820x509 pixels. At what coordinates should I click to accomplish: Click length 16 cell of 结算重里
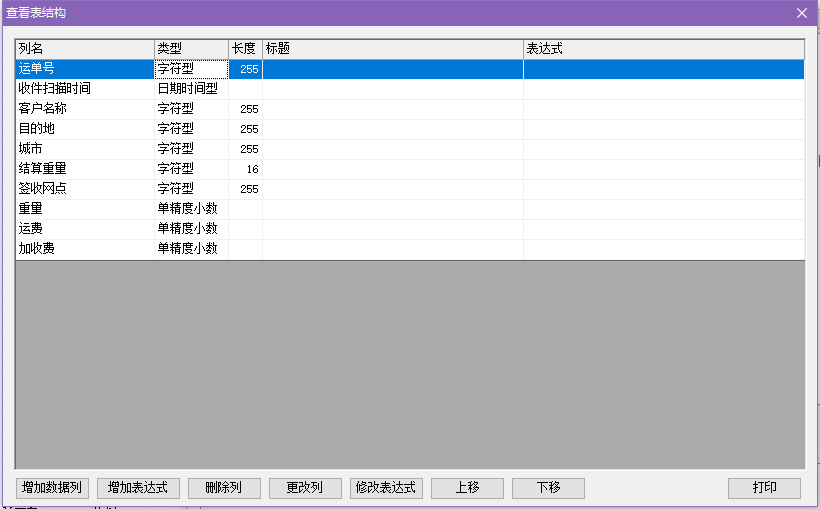[245, 169]
